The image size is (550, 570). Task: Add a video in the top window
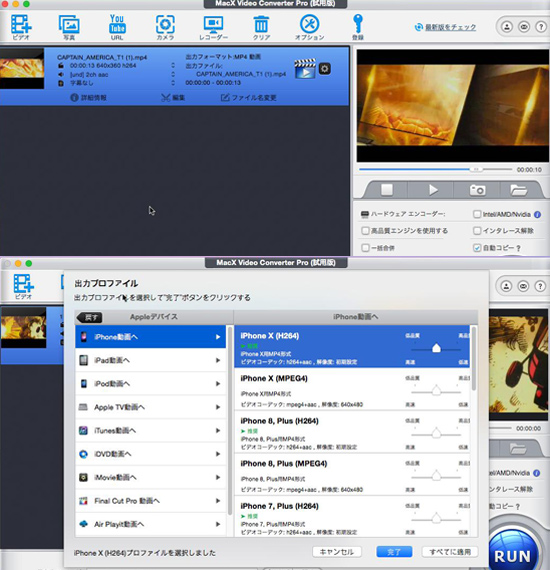(x=21, y=27)
